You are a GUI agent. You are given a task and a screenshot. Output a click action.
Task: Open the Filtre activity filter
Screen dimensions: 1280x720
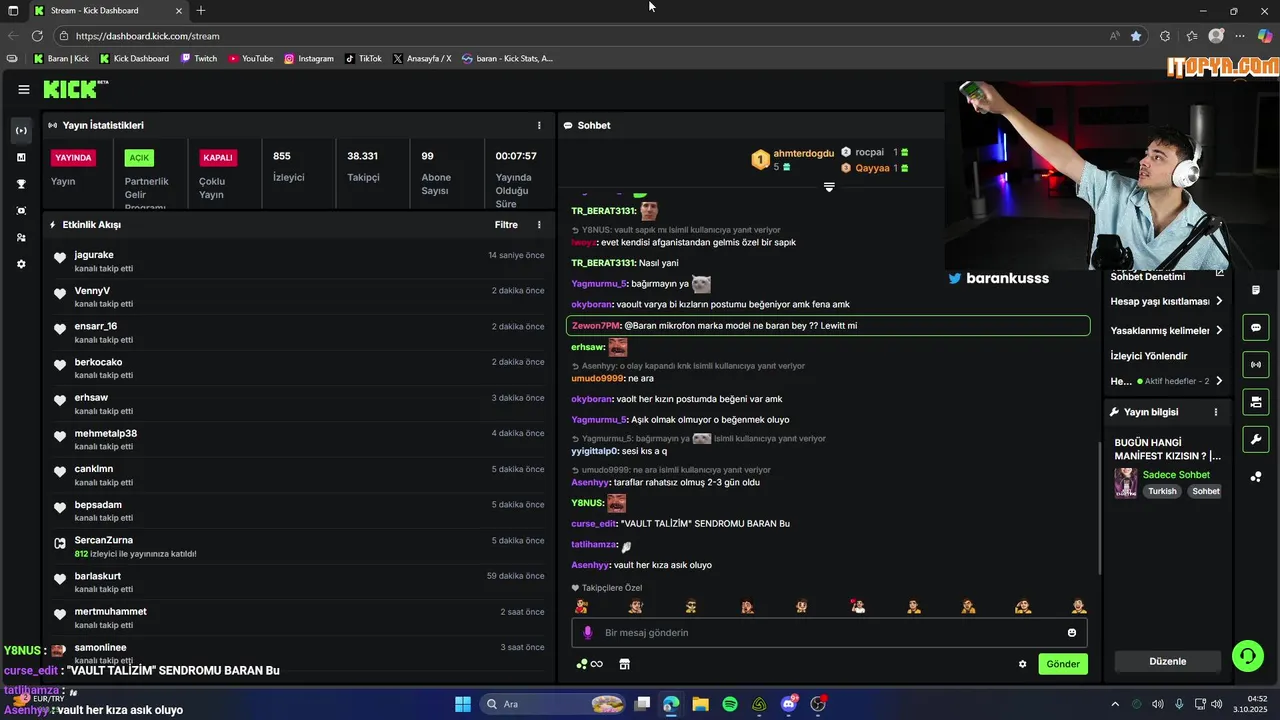[506, 225]
